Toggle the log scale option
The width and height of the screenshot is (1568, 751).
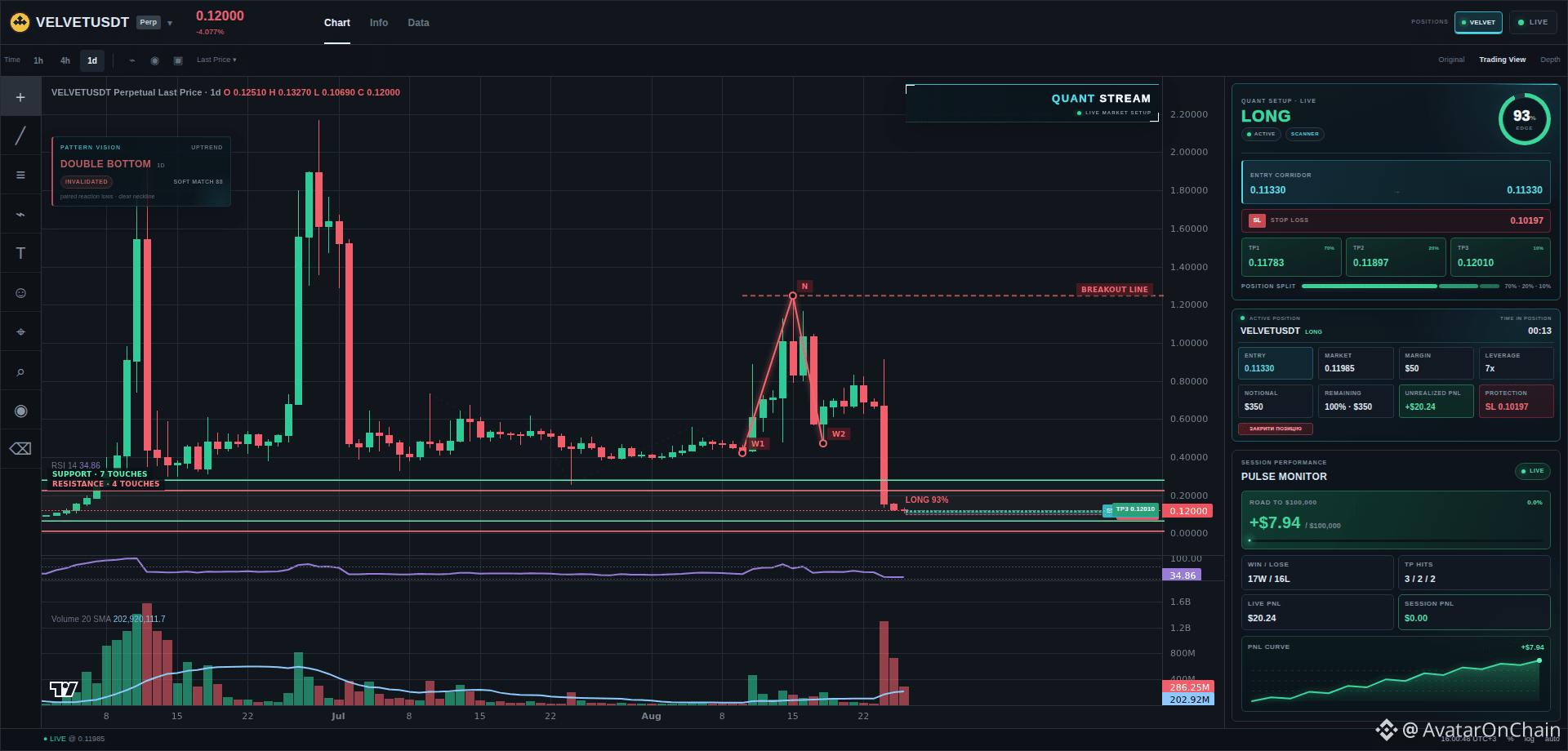click(x=1530, y=739)
